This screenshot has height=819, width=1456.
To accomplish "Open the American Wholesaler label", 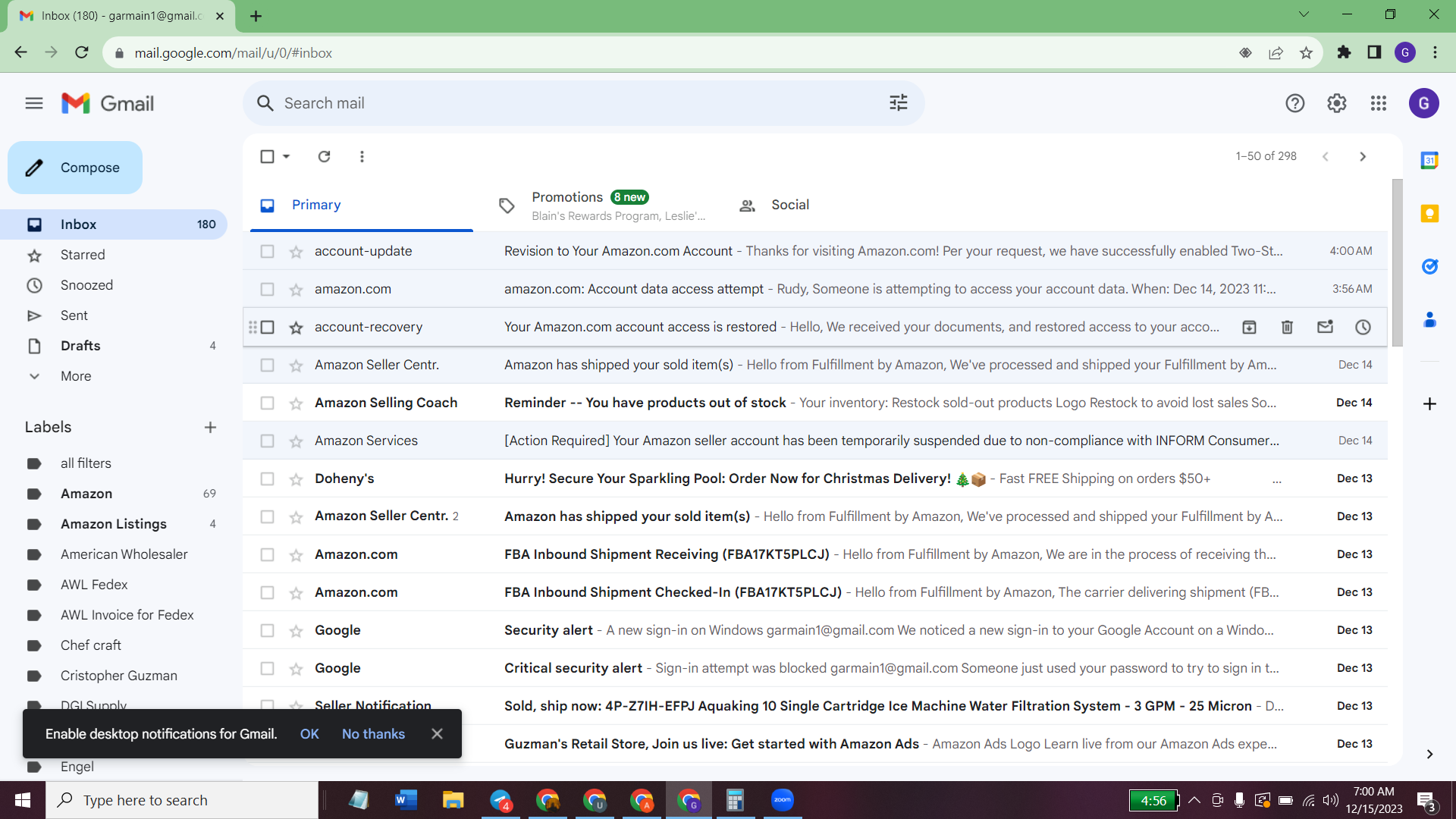I will point(124,554).
